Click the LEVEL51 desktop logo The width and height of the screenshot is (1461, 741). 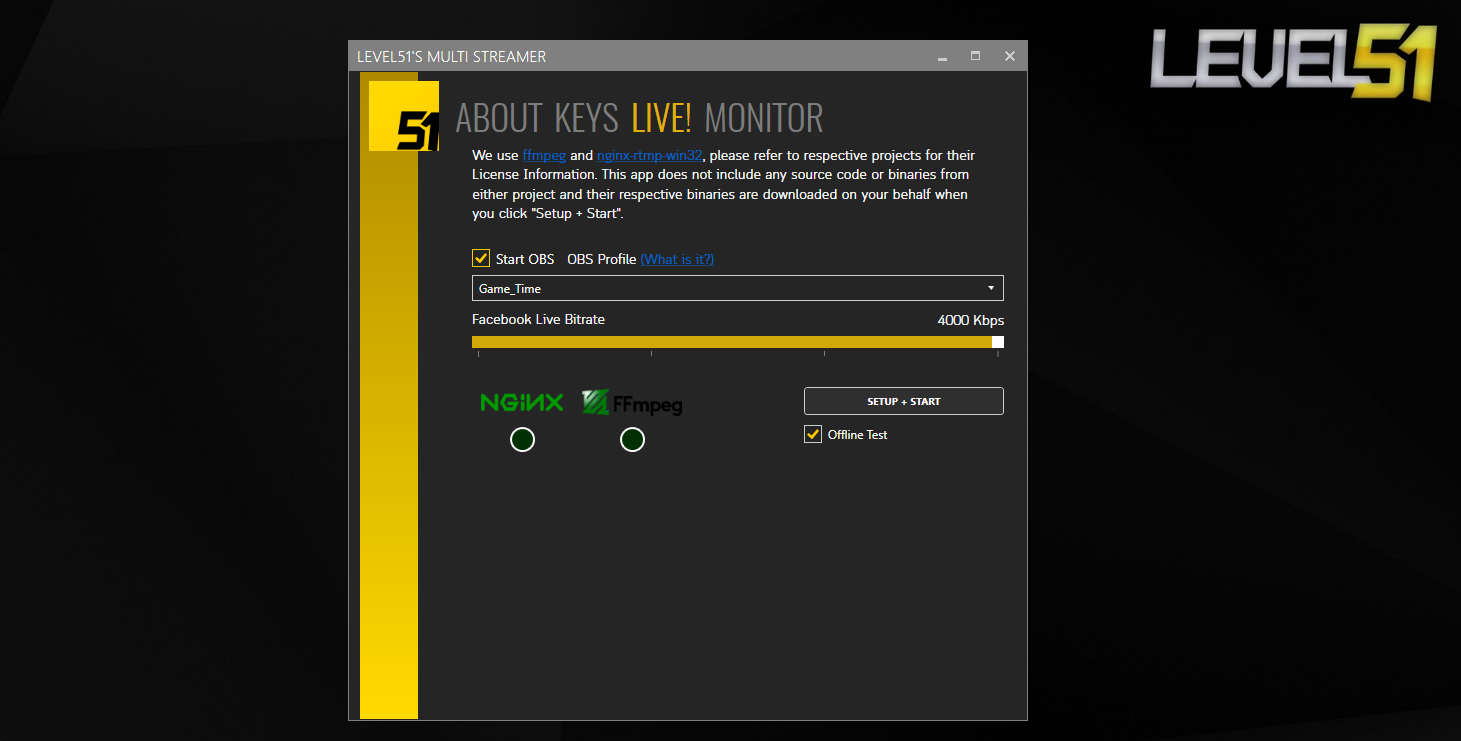[x=1293, y=63]
